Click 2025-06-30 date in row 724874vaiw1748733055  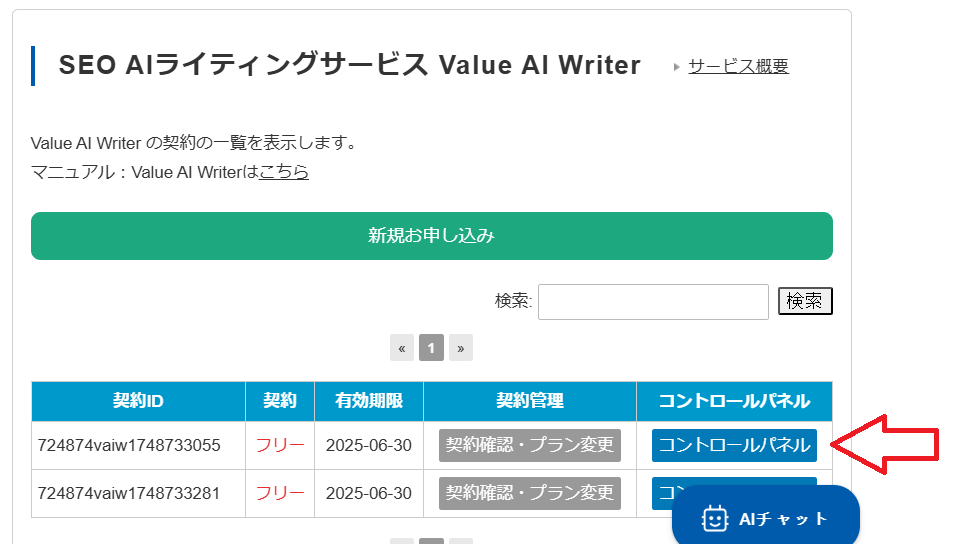(x=369, y=445)
